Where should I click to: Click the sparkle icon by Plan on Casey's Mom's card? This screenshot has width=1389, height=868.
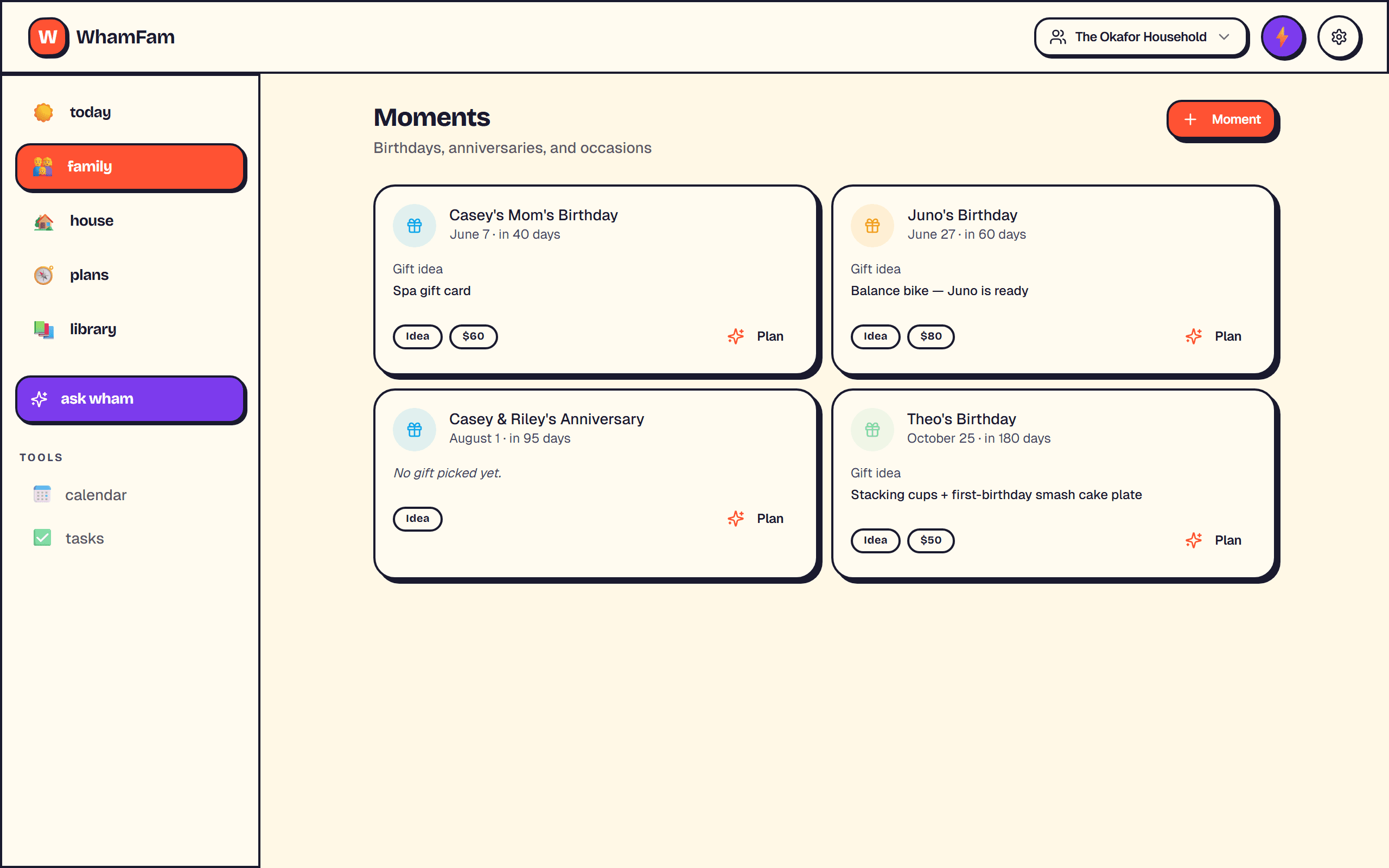pyautogui.click(x=736, y=336)
